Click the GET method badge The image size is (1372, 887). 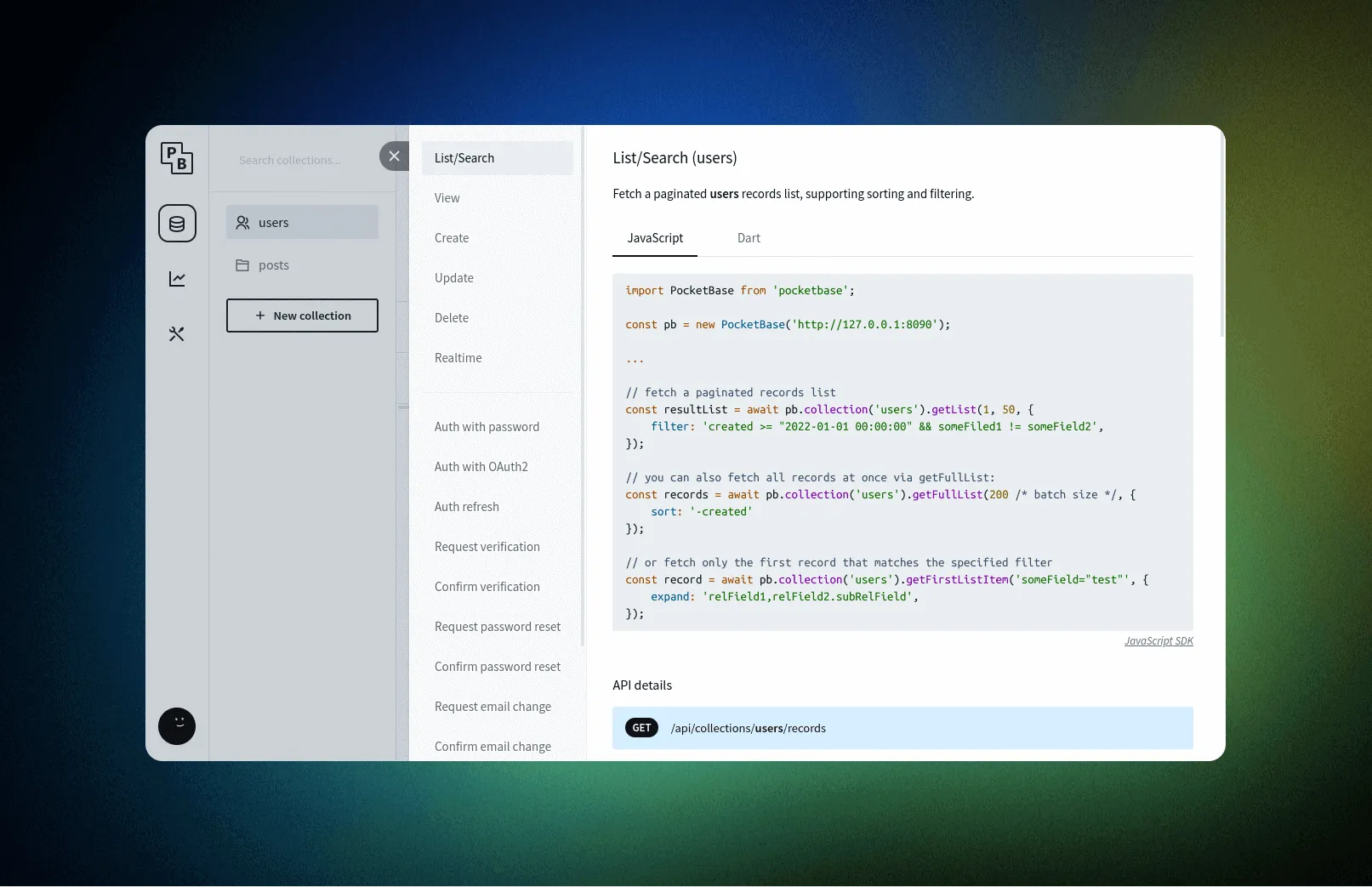(x=641, y=728)
